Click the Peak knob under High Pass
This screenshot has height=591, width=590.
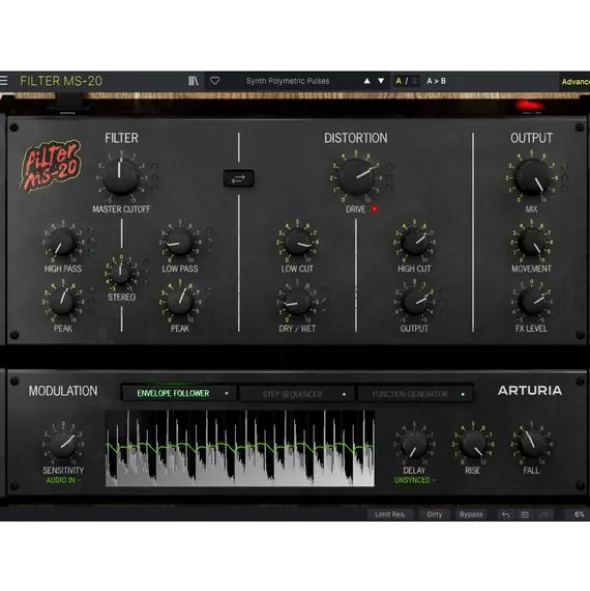pyautogui.click(x=62, y=302)
